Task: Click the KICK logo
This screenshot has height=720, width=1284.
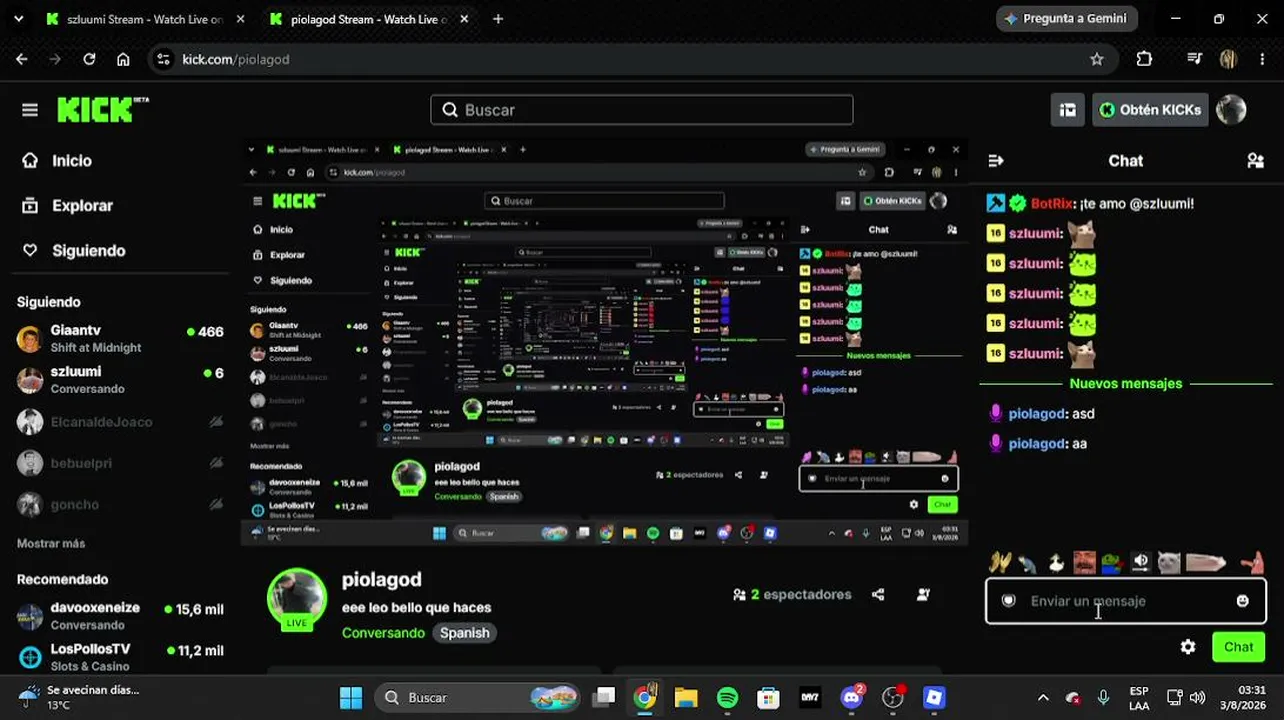Action: [x=102, y=109]
